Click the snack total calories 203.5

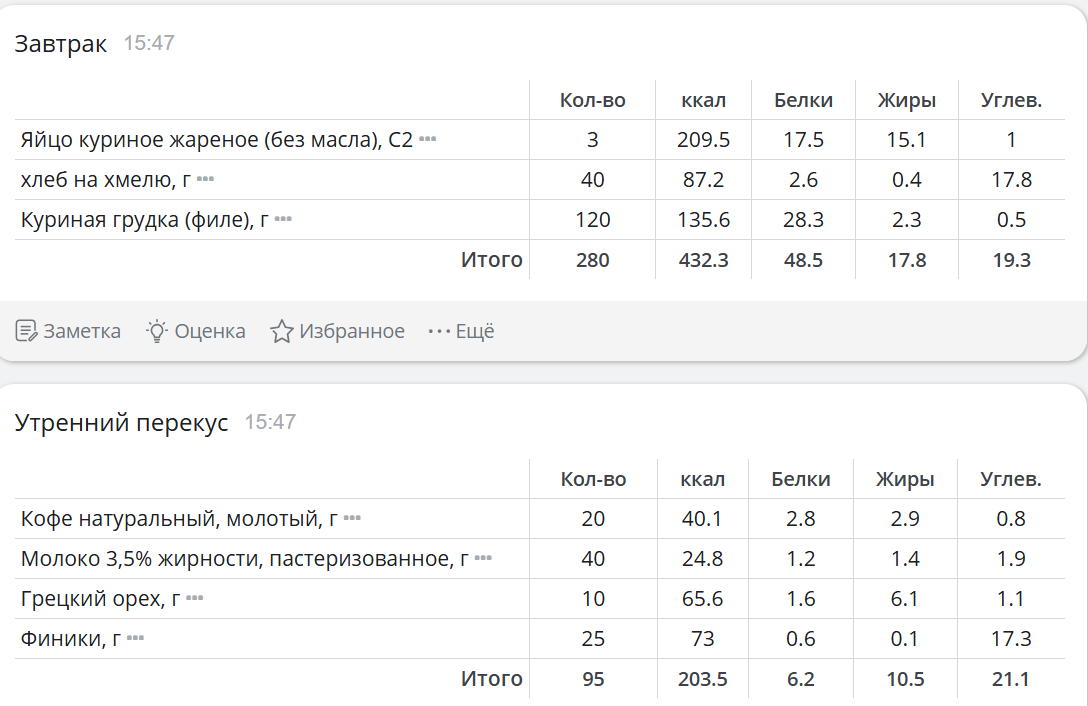pos(702,679)
